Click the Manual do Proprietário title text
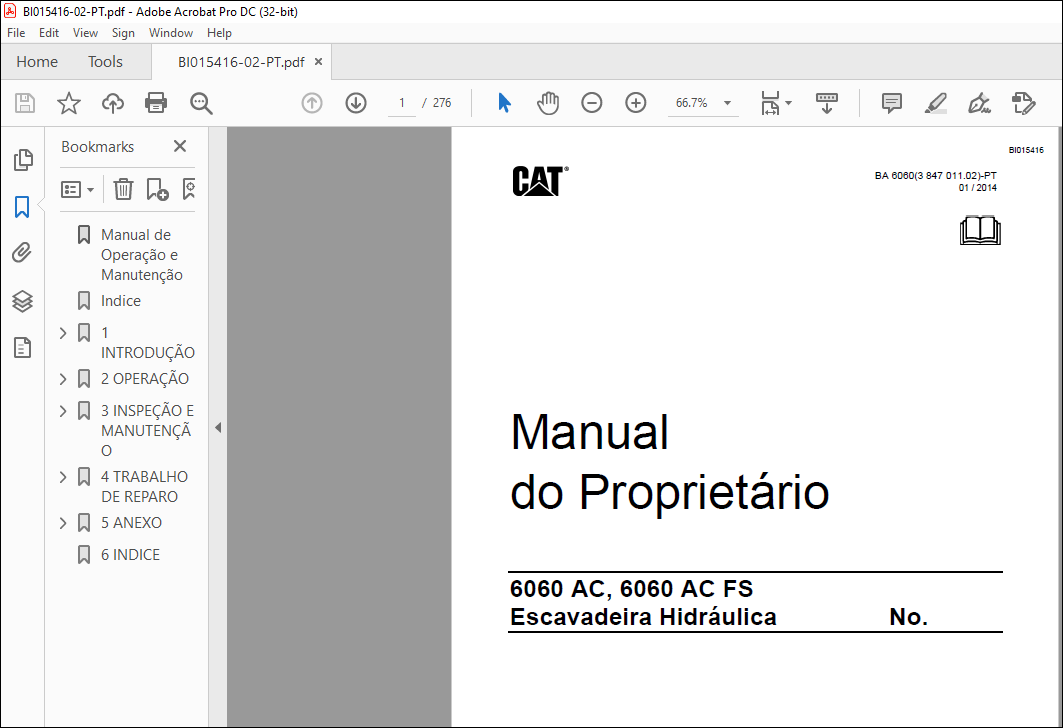The image size is (1063, 728). (670, 462)
